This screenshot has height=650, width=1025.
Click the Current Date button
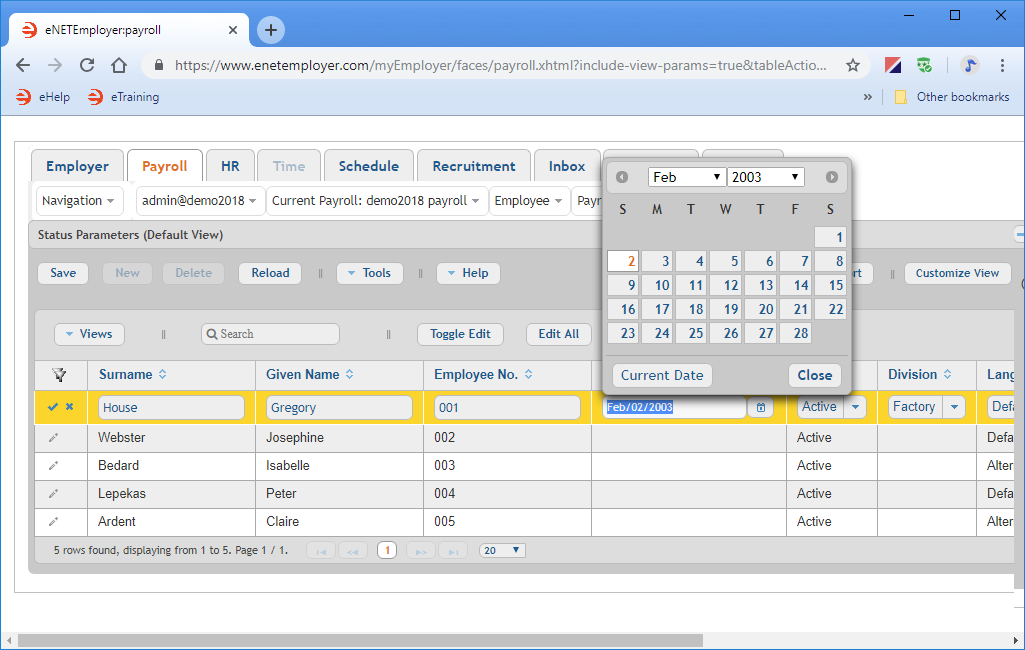(661, 375)
